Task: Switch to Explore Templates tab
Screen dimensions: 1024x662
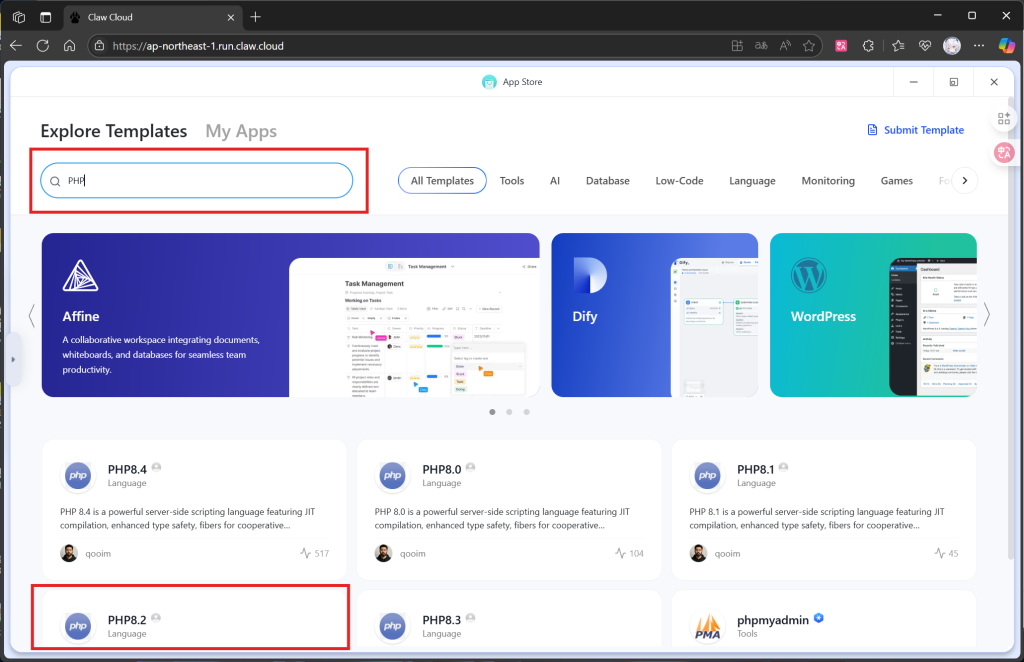Action: pos(114,131)
